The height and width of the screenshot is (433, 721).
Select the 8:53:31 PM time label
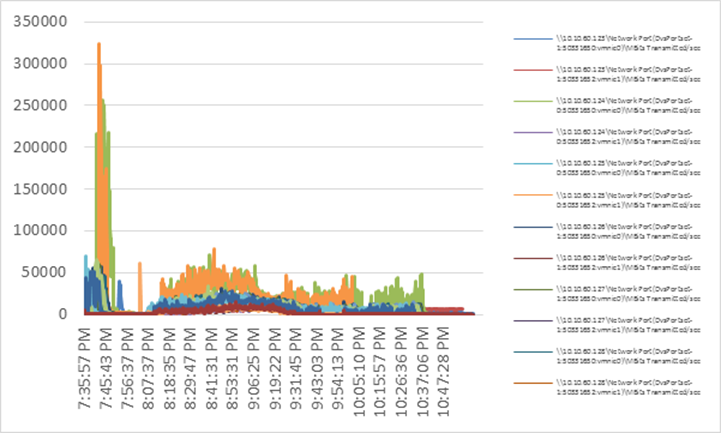pyautogui.click(x=233, y=368)
